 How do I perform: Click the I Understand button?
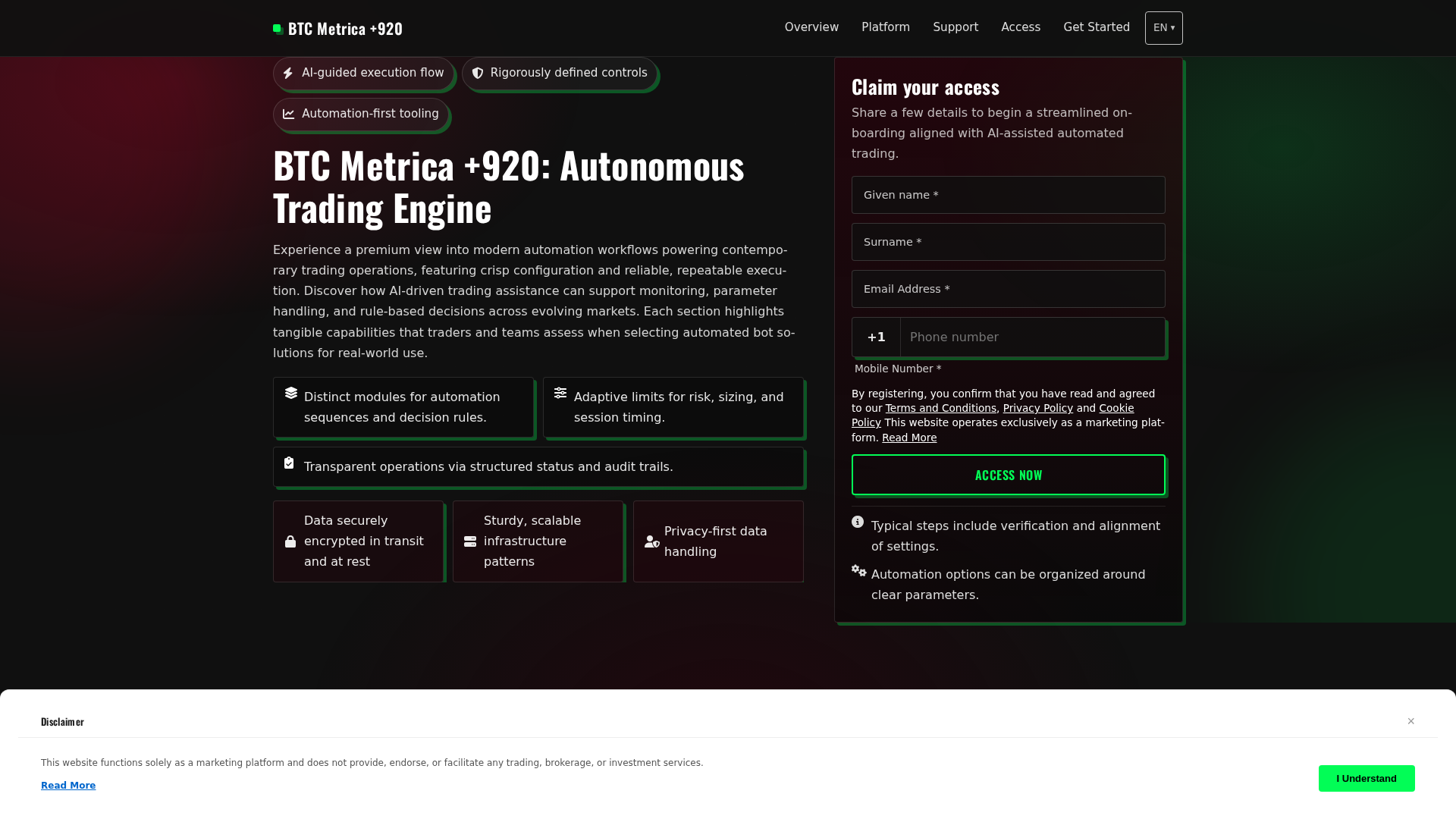pyautogui.click(x=1367, y=778)
